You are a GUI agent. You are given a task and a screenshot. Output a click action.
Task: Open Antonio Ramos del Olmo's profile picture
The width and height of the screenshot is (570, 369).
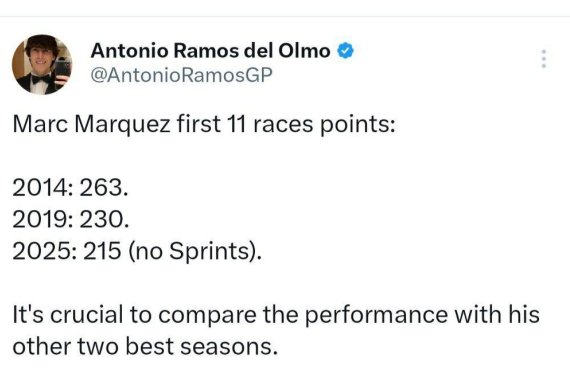tap(42, 64)
